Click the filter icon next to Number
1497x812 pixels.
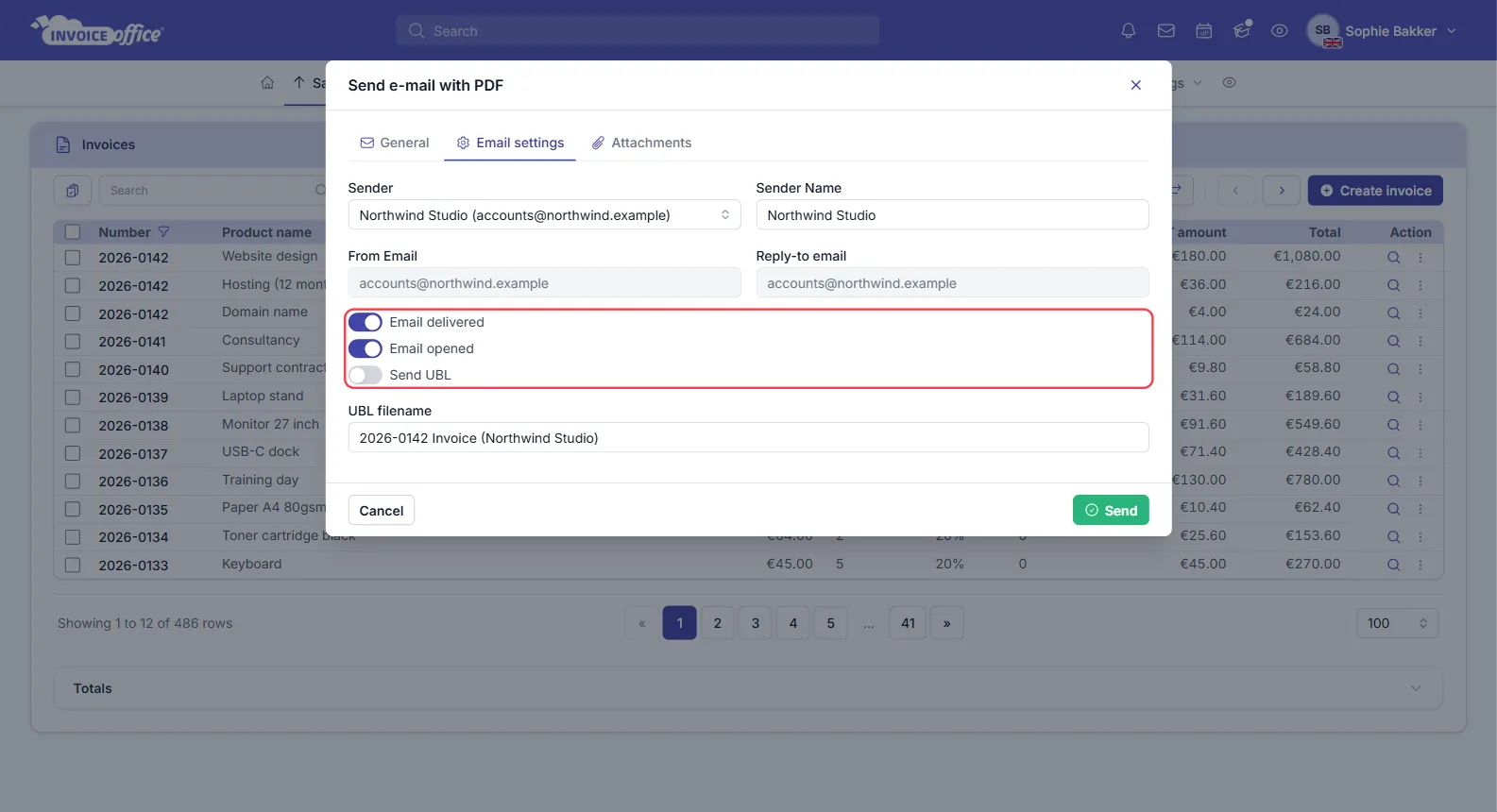[163, 232]
